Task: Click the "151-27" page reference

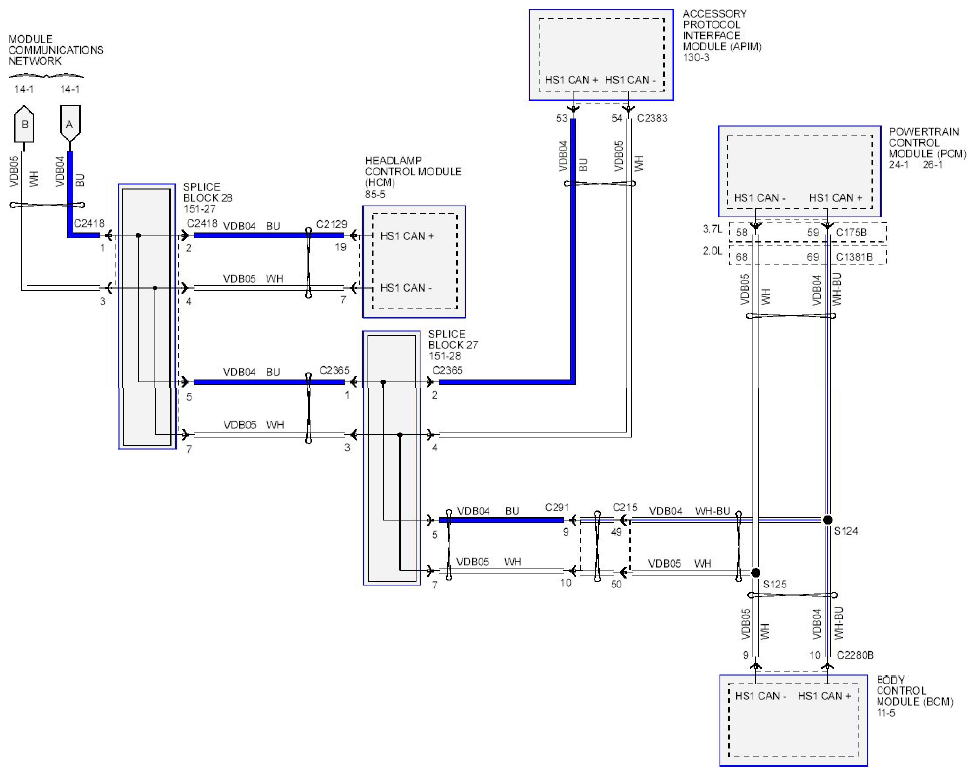Action: click(199, 209)
